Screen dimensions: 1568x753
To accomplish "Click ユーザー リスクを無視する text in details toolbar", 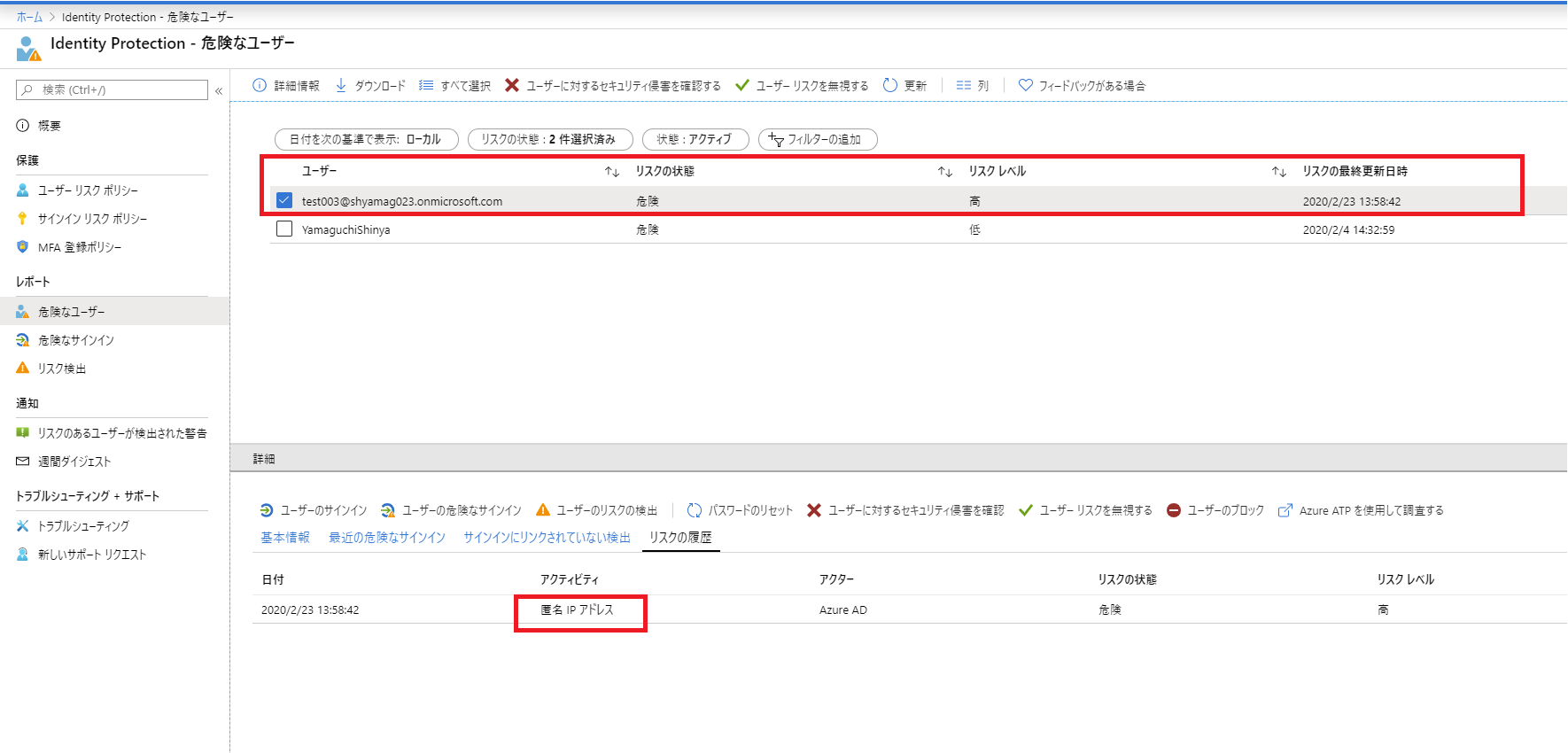I will (x=1096, y=510).
